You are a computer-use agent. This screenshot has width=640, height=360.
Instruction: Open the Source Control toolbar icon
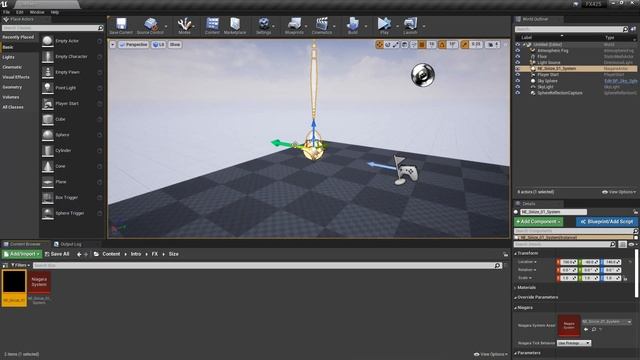click(150, 26)
